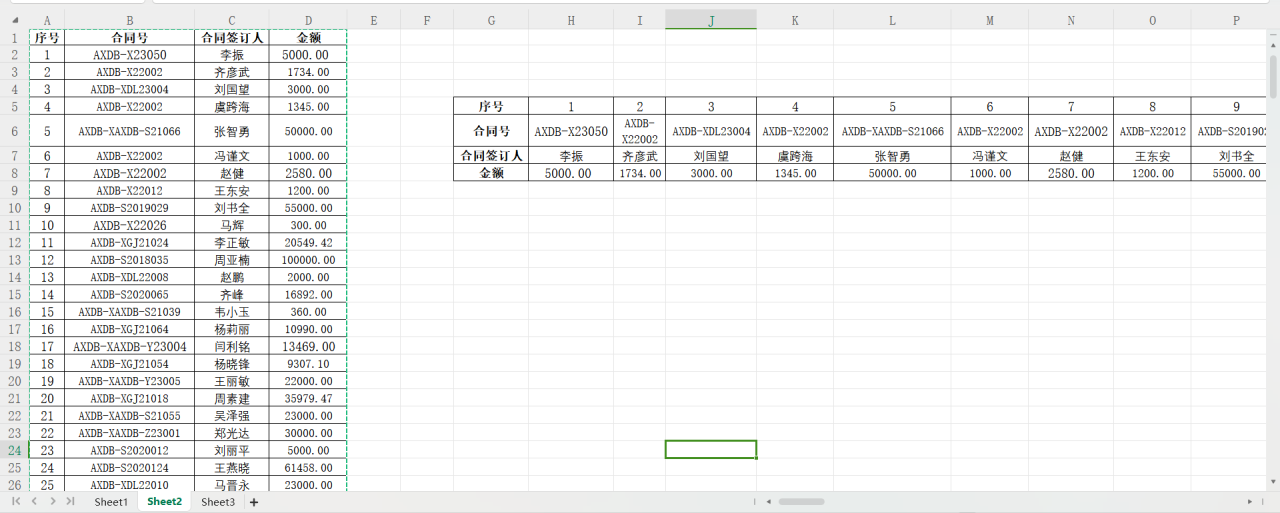This screenshot has height=513, width=1280.
Task: Select the amount 20549.42
Action: click(x=308, y=243)
